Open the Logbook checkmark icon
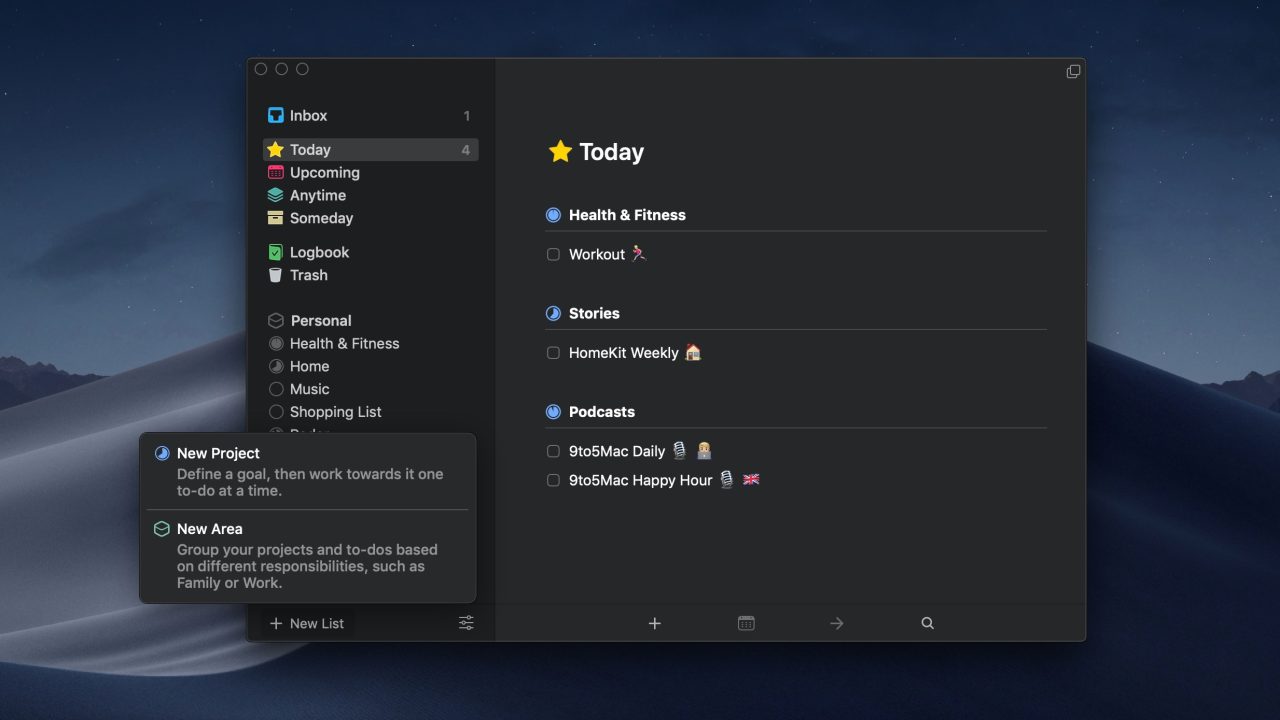The image size is (1280, 720). coord(276,253)
